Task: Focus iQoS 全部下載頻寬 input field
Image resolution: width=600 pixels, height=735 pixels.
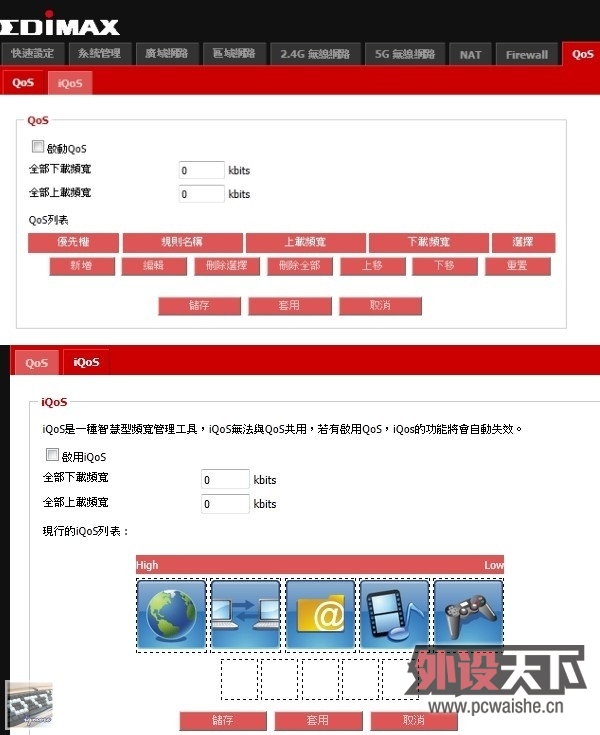Action: (225, 480)
